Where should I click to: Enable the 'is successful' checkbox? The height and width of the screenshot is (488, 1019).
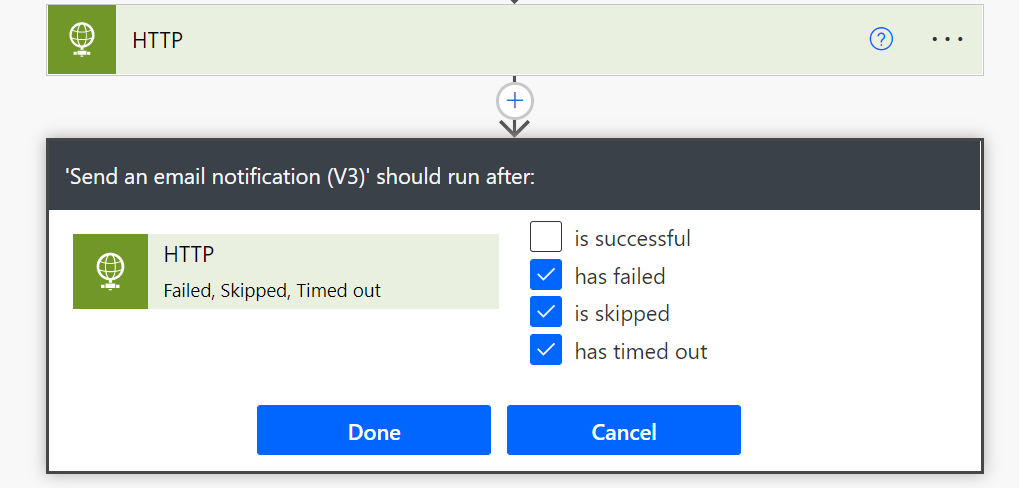(546, 238)
